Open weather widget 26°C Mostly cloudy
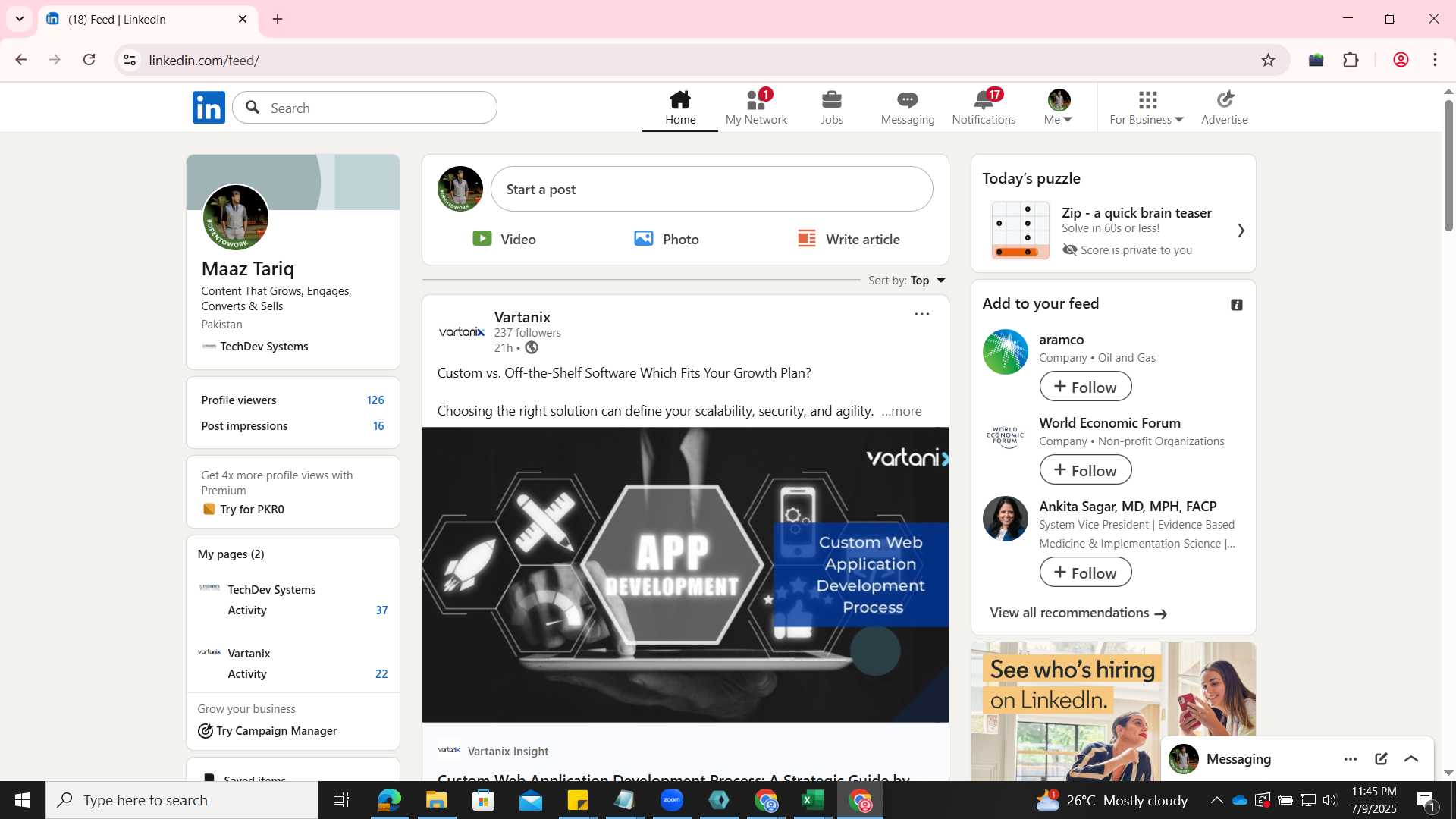The width and height of the screenshot is (1456, 819). tap(1112, 800)
